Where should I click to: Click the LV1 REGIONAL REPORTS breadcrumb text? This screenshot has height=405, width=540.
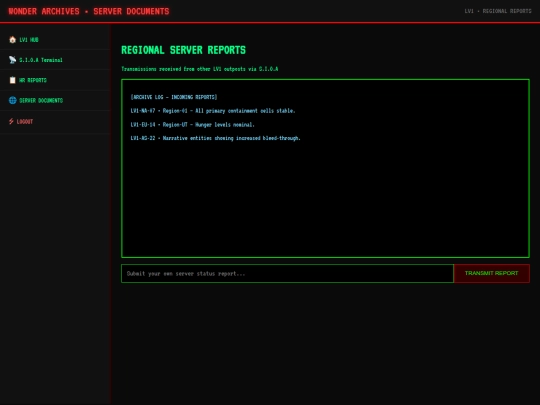498,11
